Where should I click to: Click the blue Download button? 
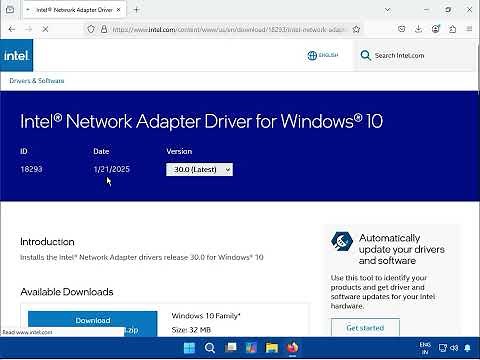92,323
